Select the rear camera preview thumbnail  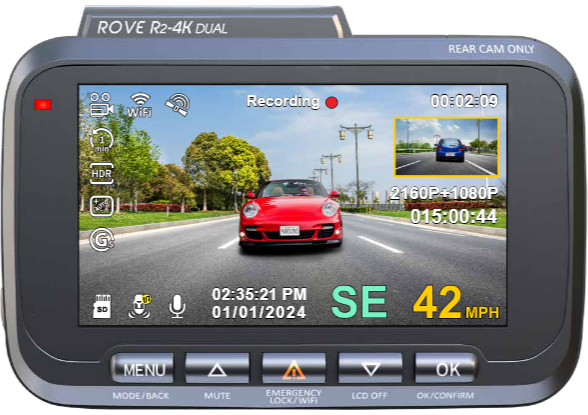pos(446,147)
